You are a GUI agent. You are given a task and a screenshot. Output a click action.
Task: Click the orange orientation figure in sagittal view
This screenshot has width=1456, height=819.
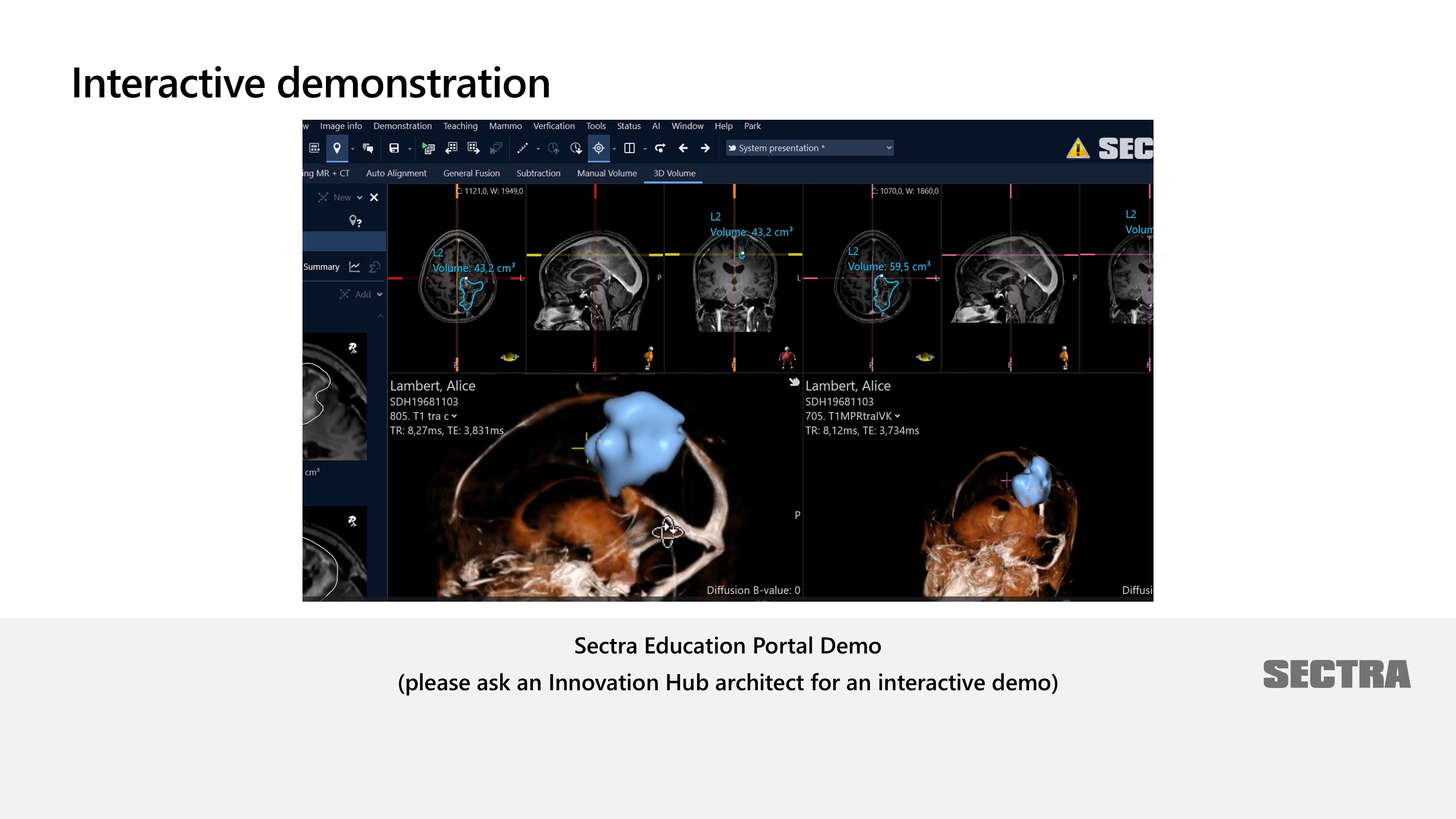click(x=649, y=358)
